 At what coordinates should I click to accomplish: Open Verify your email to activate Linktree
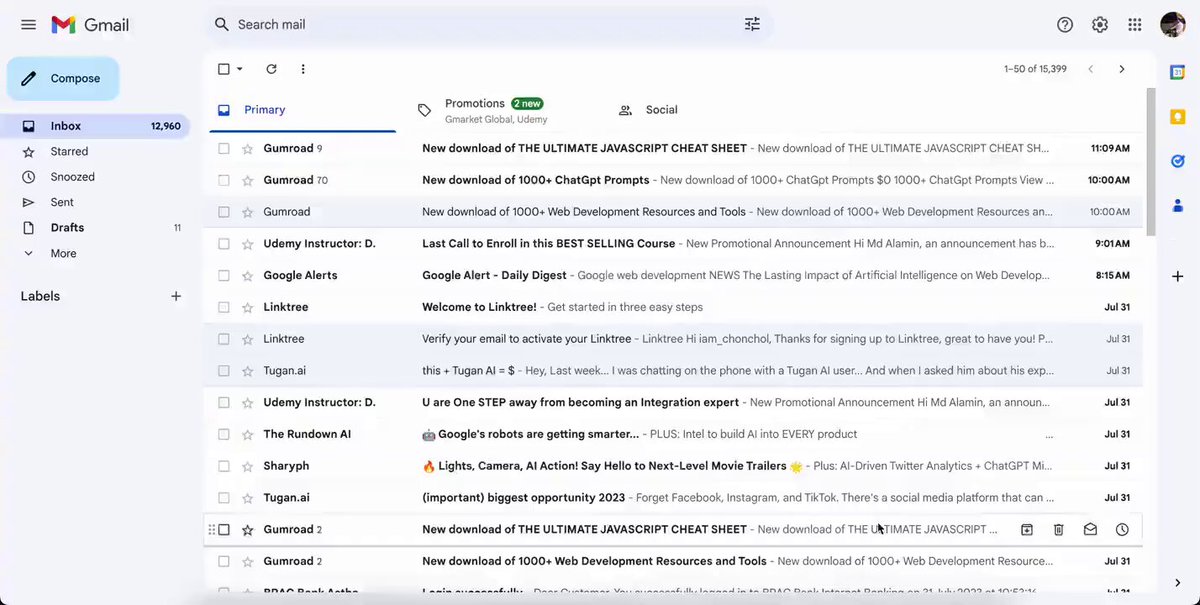(x=673, y=339)
